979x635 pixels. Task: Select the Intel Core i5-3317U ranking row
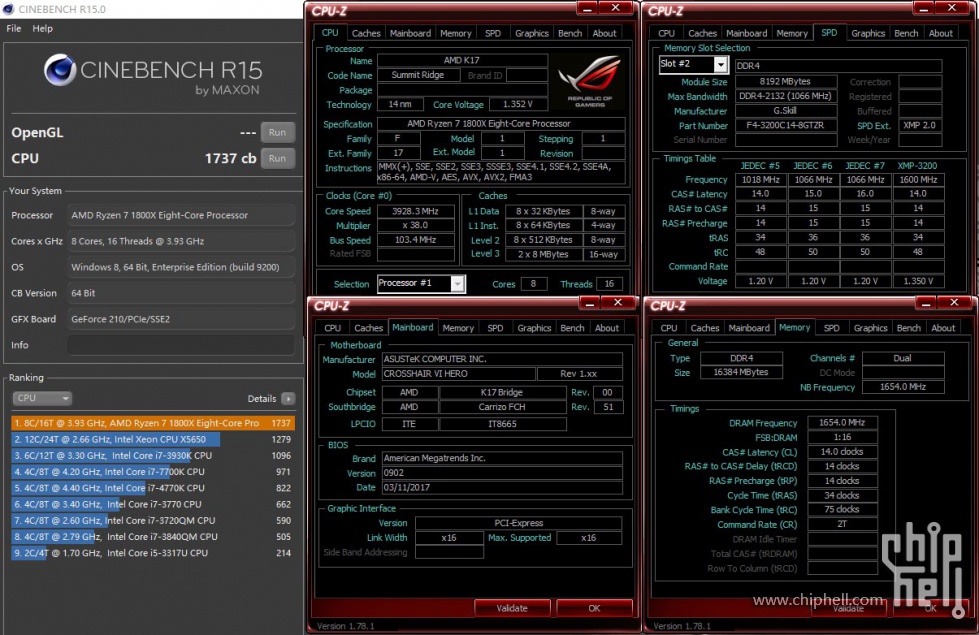[x=153, y=553]
